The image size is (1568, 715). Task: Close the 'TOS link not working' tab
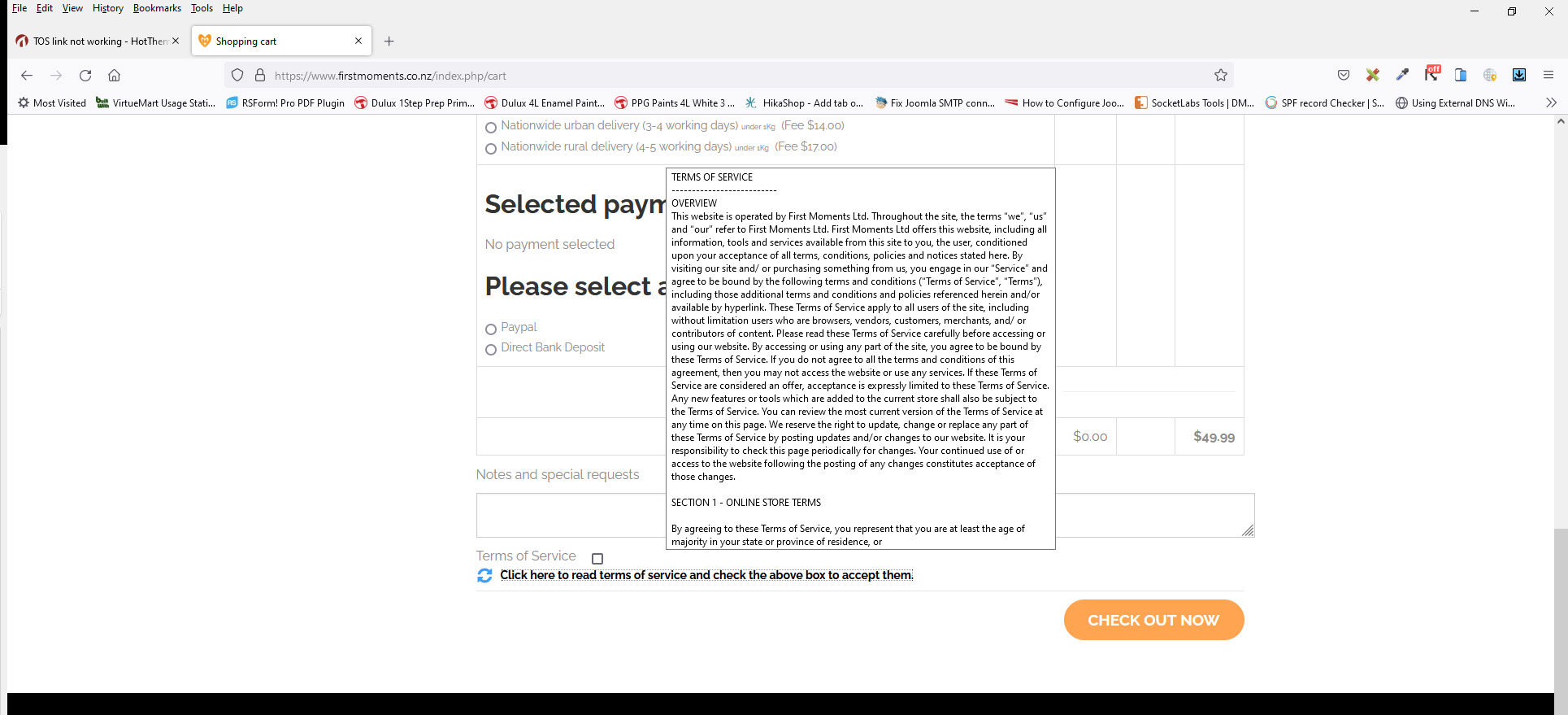point(176,41)
